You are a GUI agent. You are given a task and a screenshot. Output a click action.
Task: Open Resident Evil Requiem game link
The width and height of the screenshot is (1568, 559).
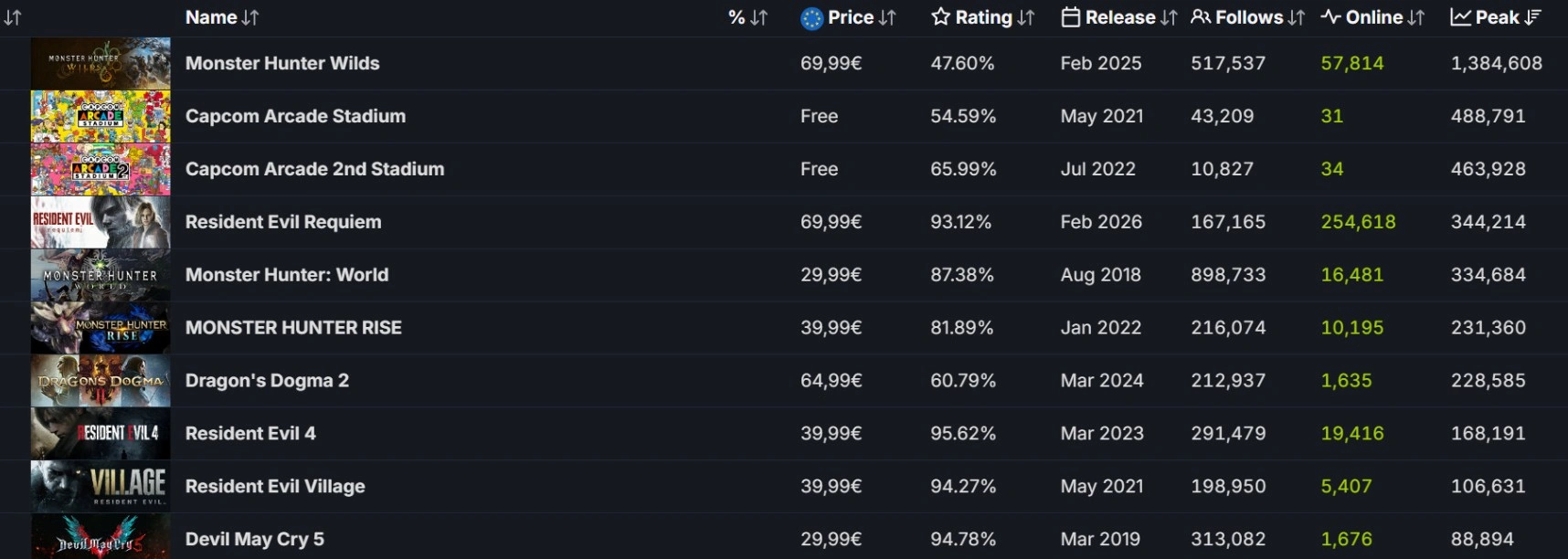(x=283, y=222)
